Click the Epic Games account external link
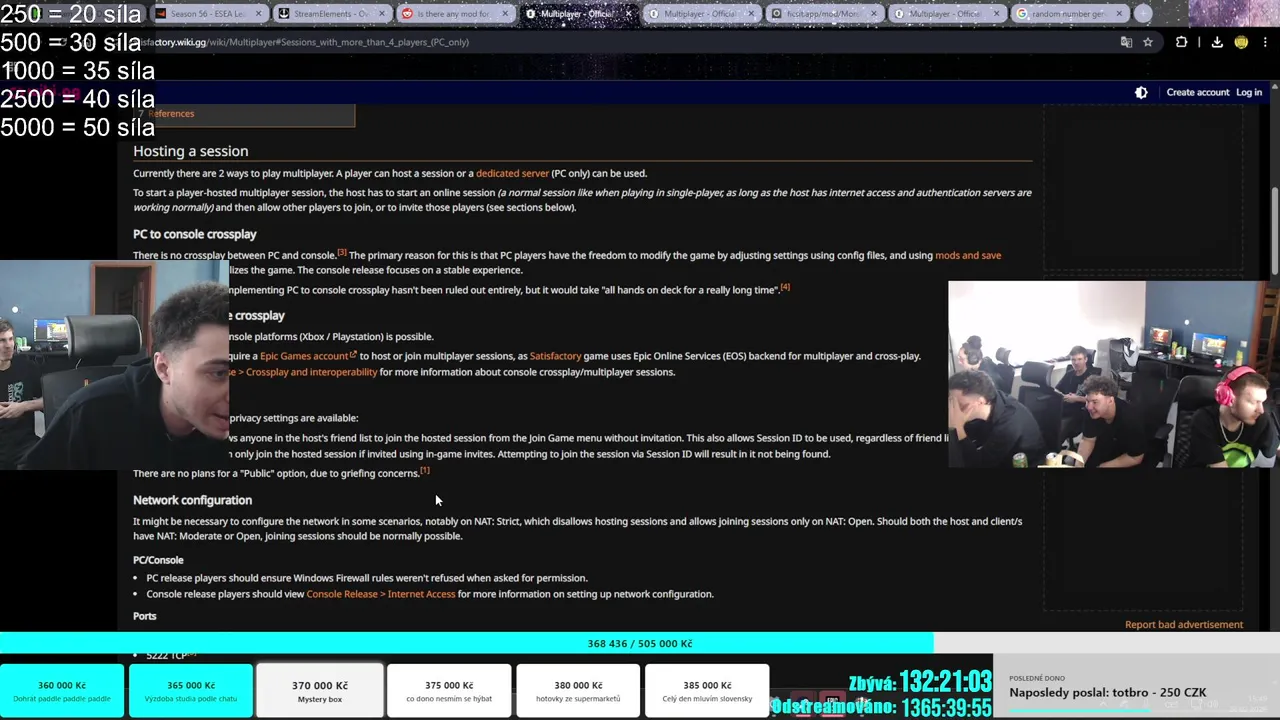The image size is (1280, 720). 307,356
